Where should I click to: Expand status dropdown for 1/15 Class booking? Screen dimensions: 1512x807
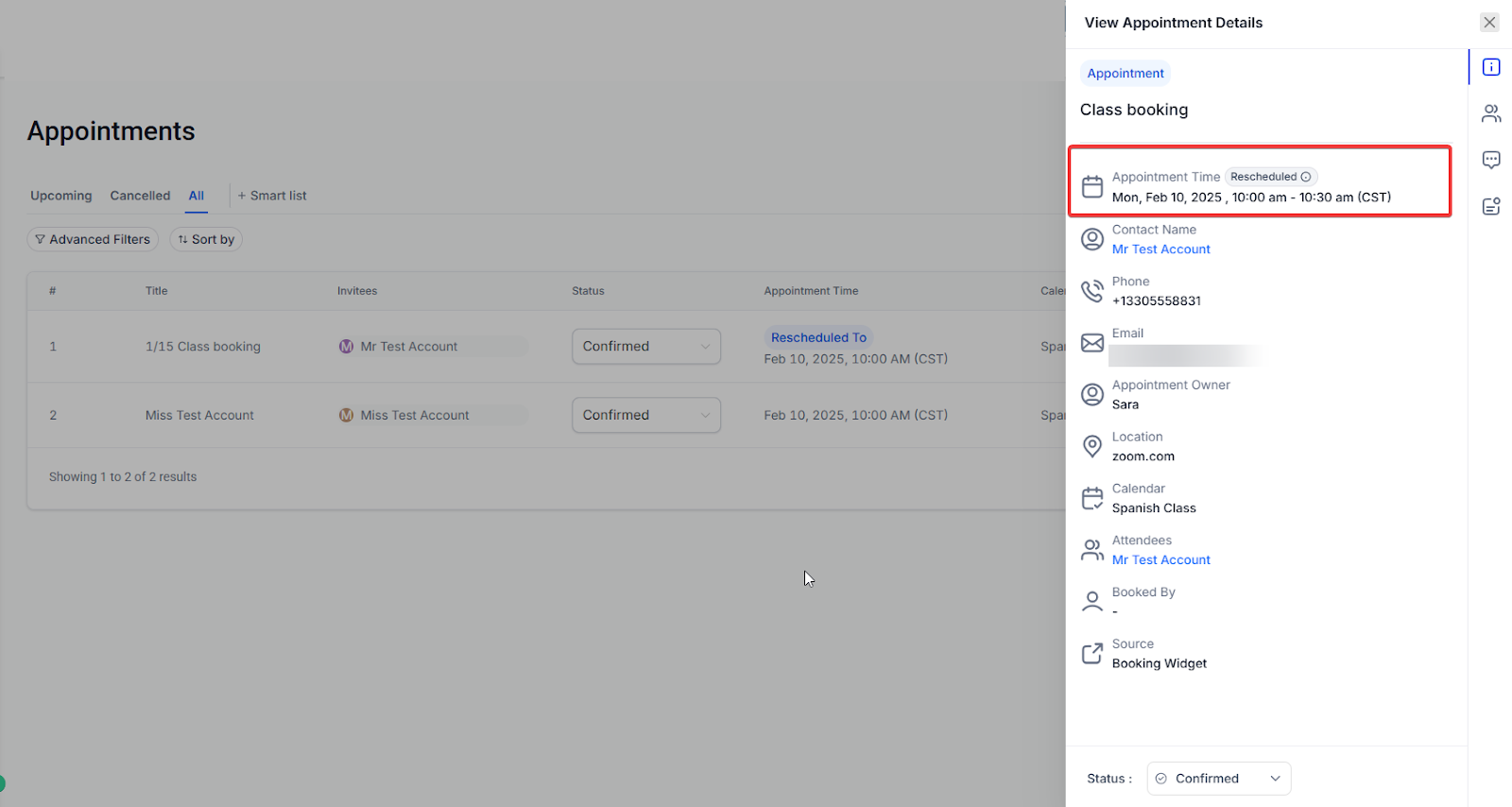click(x=646, y=347)
